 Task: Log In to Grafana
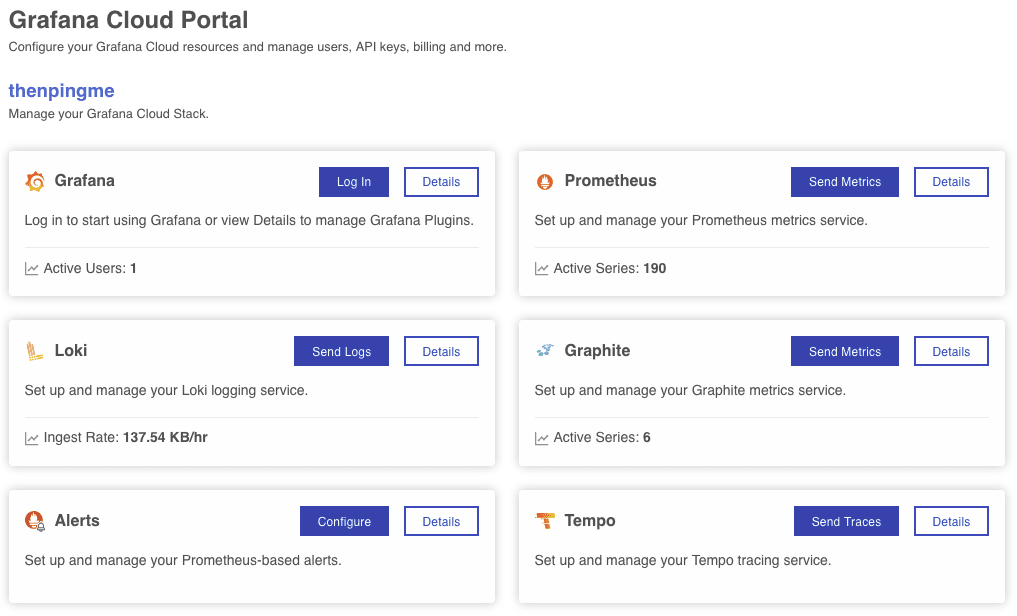(353, 182)
